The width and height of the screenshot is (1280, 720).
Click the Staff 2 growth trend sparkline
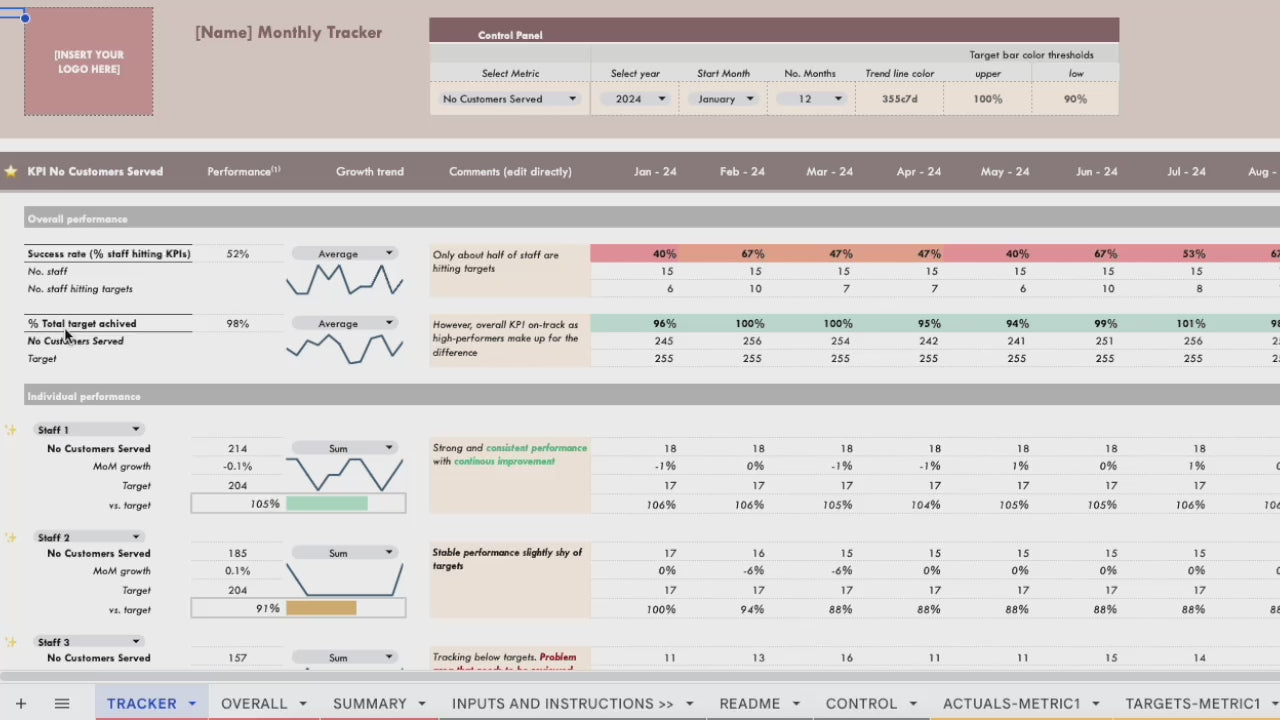click(x=345, y=580)
